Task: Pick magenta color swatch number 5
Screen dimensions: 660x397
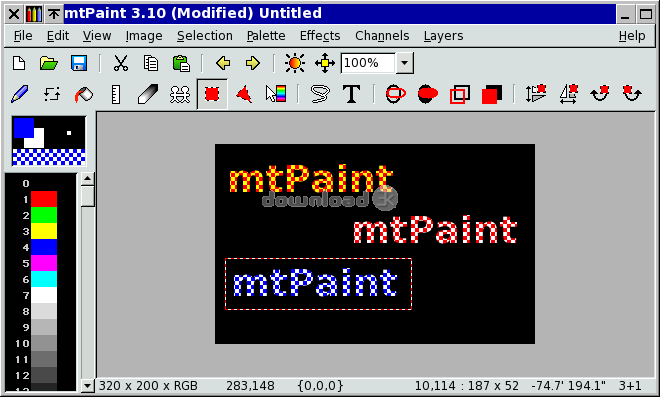Action: (x=44, y=263)
